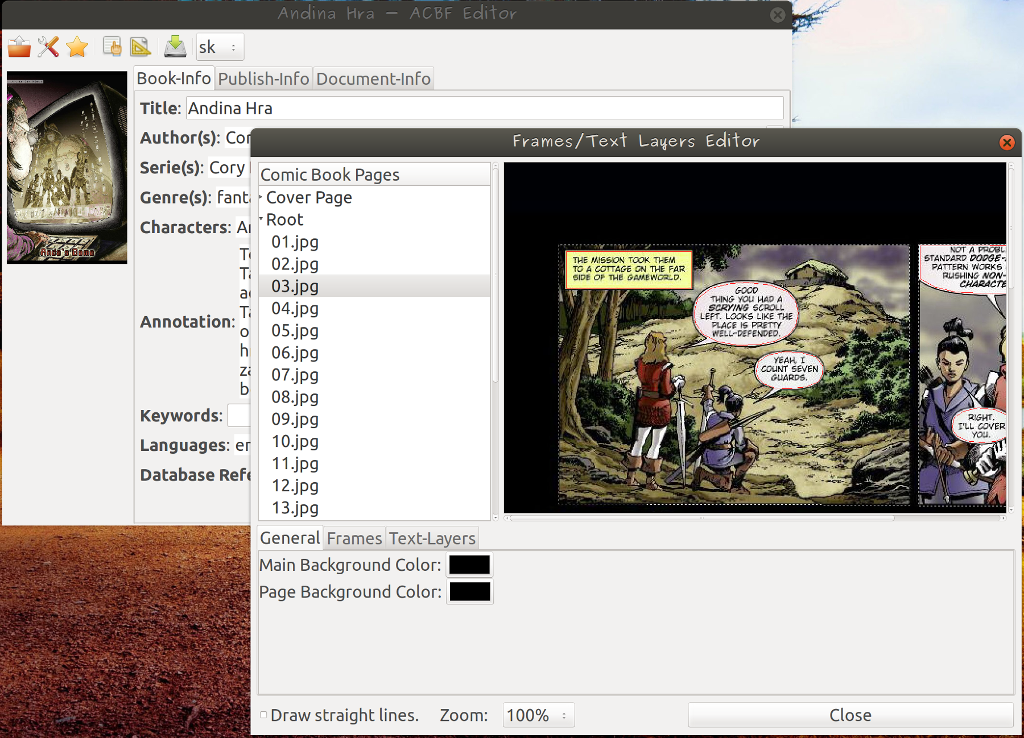The image size is (1024, 738).
Task: Click the "Page Background Color:" label
Action: point(350,592)
